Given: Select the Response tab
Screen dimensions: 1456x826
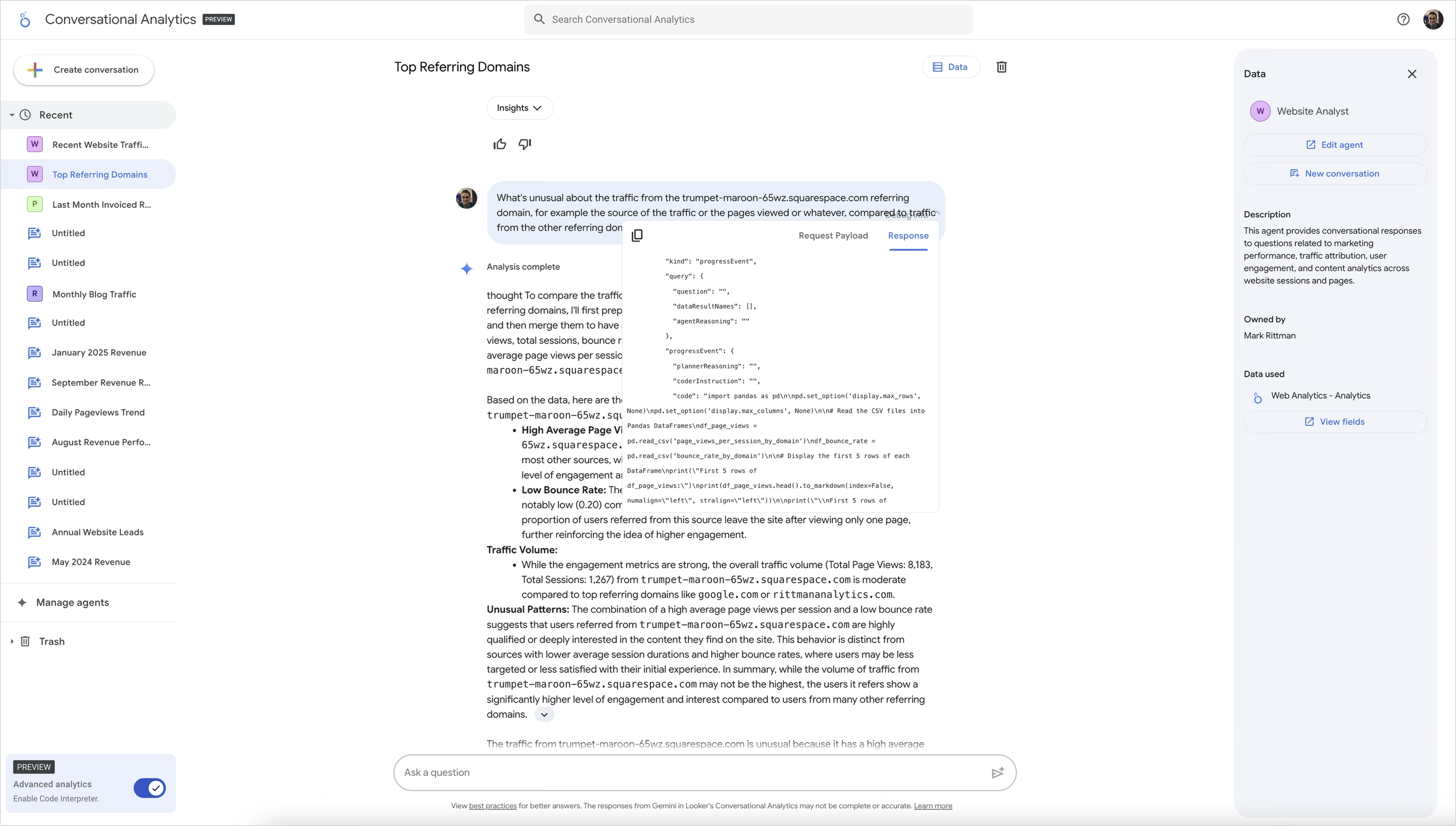Looking at the screenshot, I should click(908, 236).
